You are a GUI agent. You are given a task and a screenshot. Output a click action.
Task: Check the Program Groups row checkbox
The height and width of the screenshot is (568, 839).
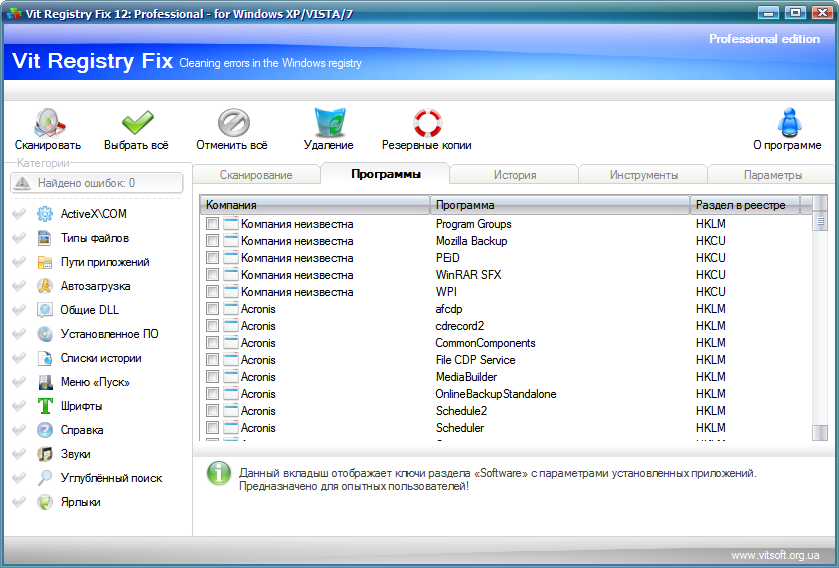[x=212, y=224]
